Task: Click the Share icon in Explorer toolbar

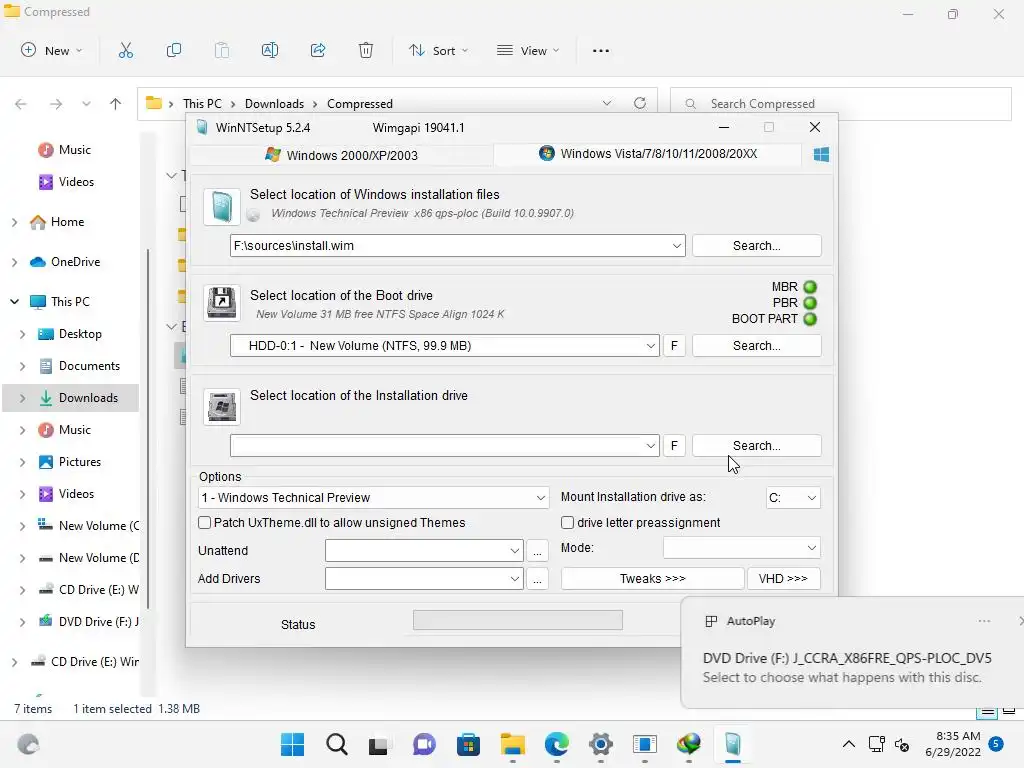Action: [x=318, y=50]
